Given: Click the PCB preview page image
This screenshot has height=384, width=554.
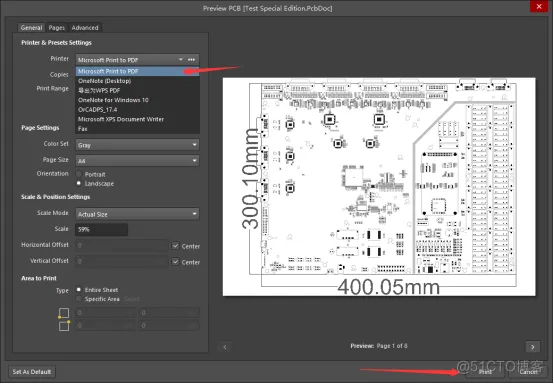Looking at the screenshot, I should (x=379, y=187).
